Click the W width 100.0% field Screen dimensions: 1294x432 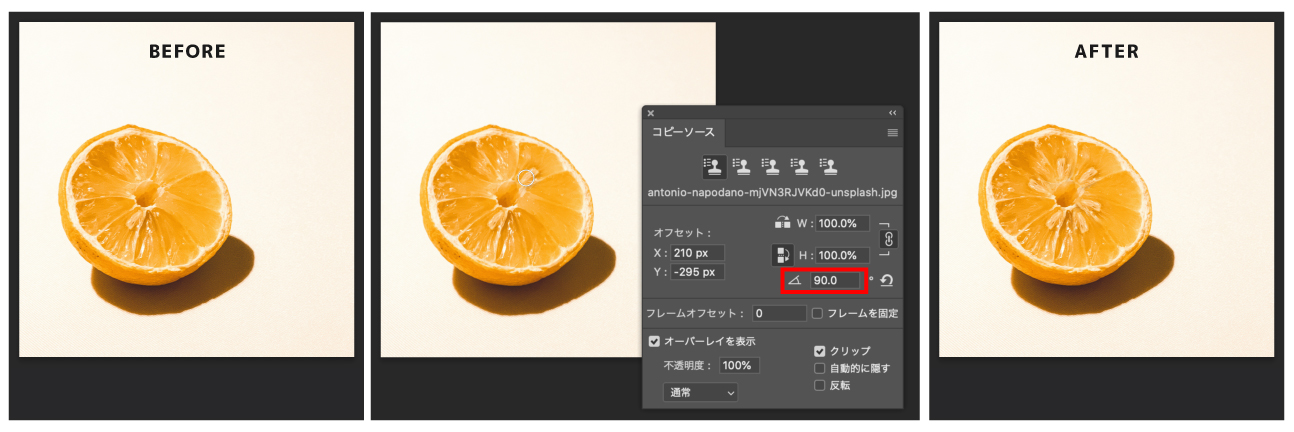click(842, 223)
